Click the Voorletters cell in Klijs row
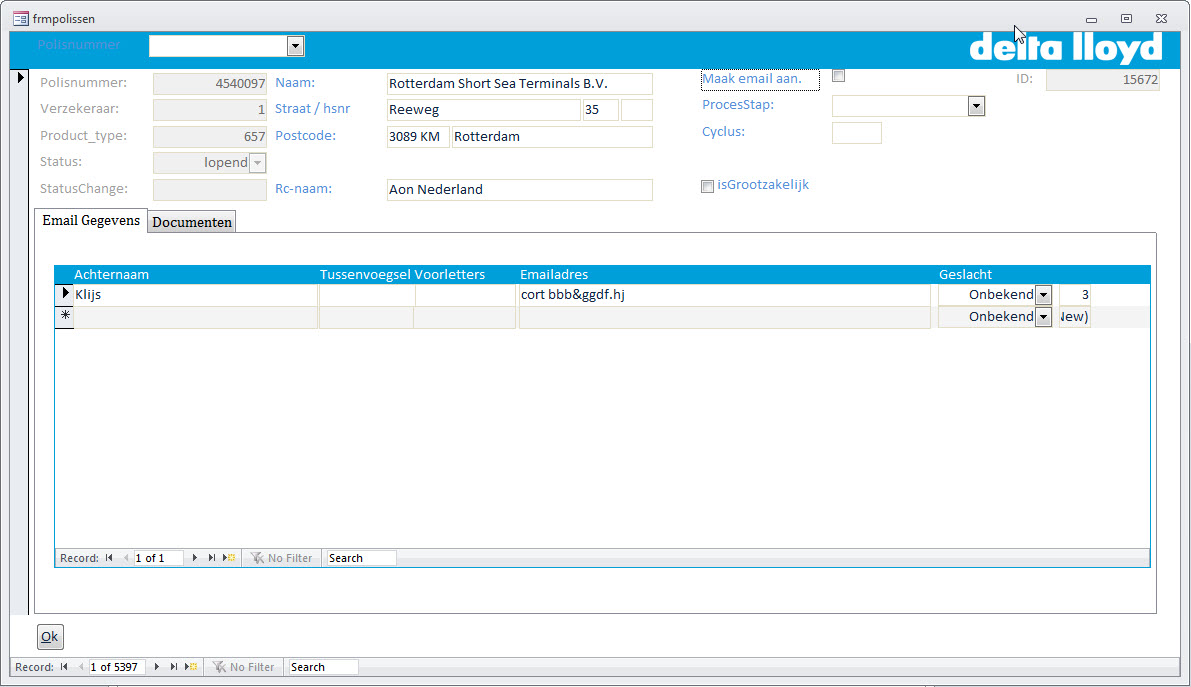Screen dimensions: 1191x687 pos(466,295)
